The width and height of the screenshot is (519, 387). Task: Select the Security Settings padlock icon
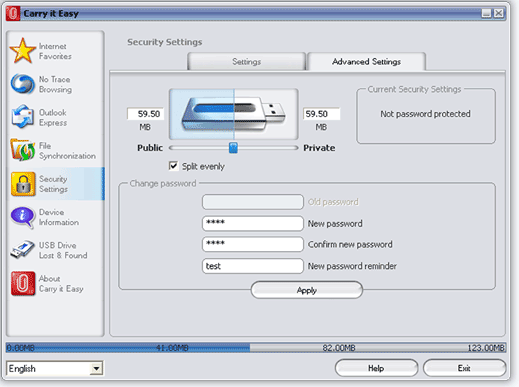23,184
